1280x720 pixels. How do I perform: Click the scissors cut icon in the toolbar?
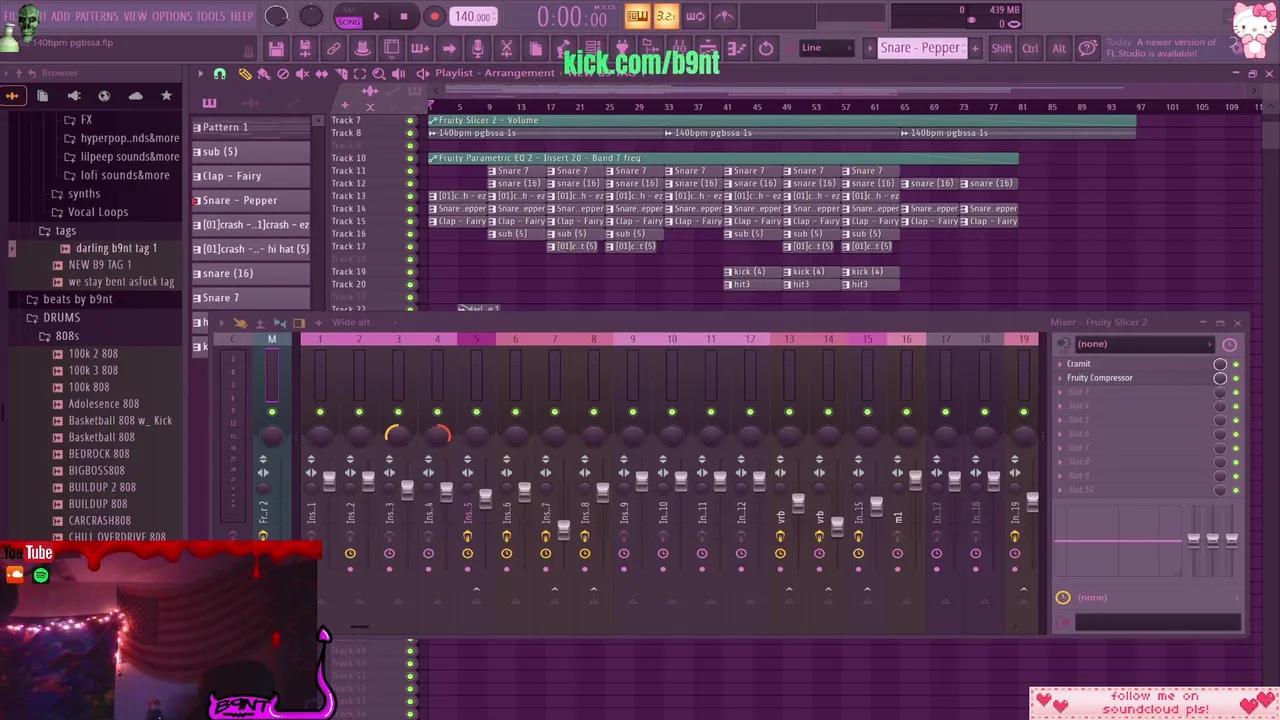[506, 47]
